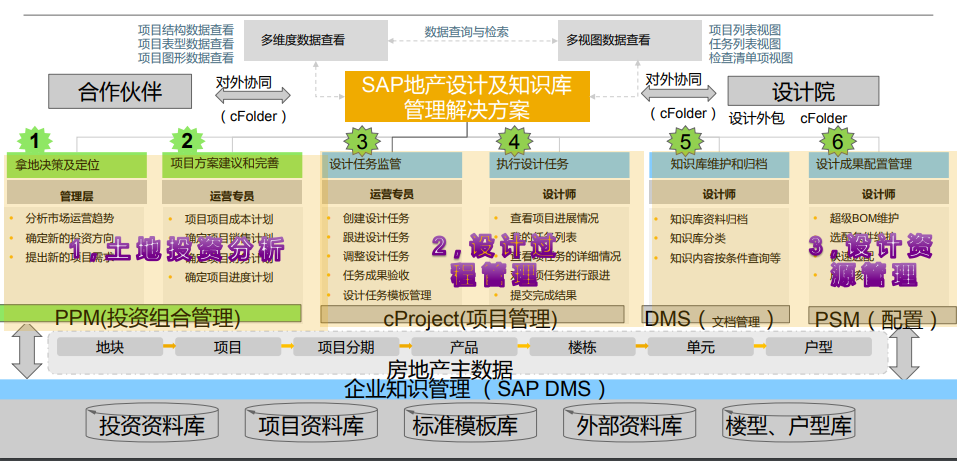The height and width of the screenshot is (461, 957).
Task: Select the 地块 master data step
Action: (x=110, y=347)
